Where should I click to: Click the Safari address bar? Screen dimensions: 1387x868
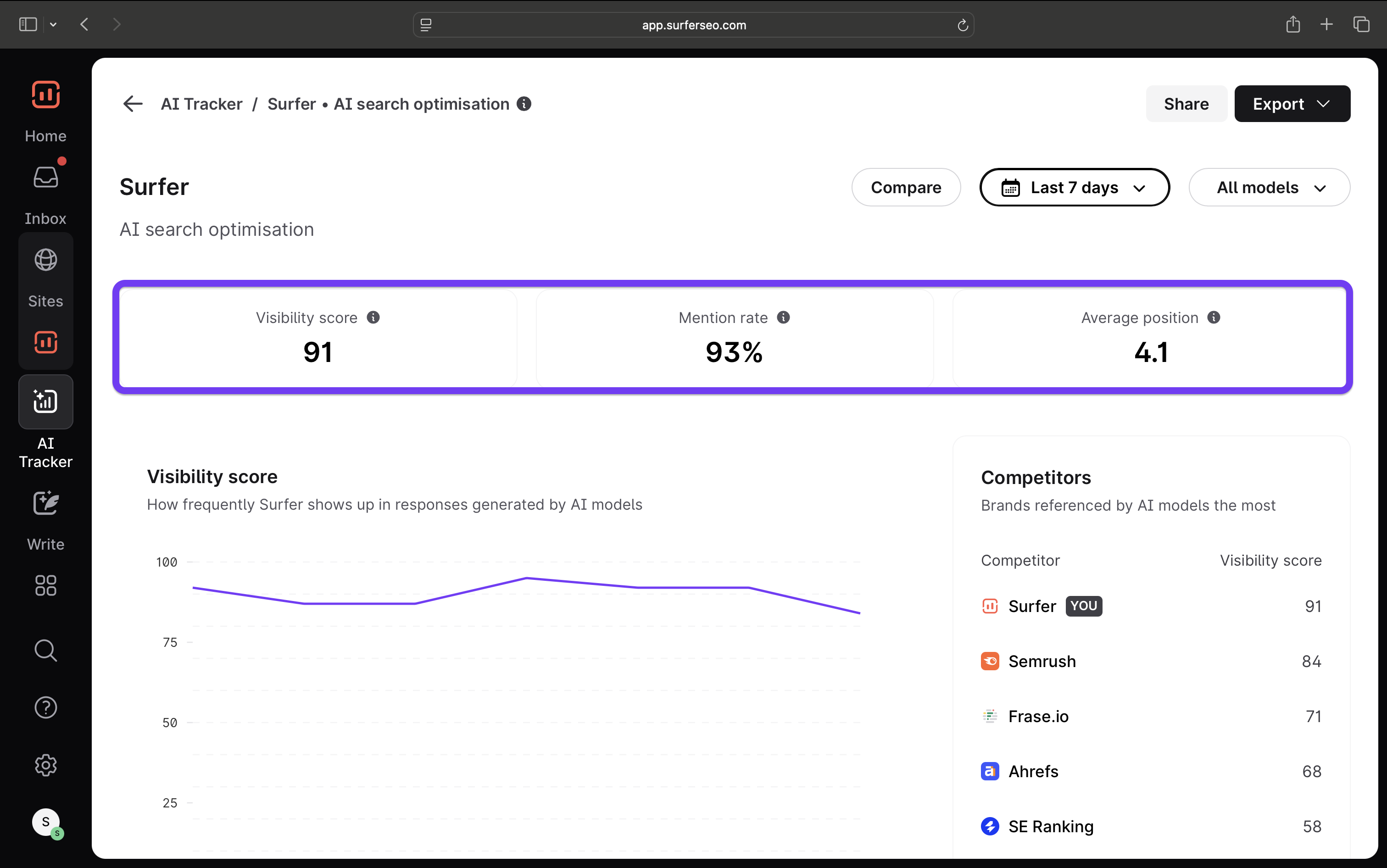(693, 25)
